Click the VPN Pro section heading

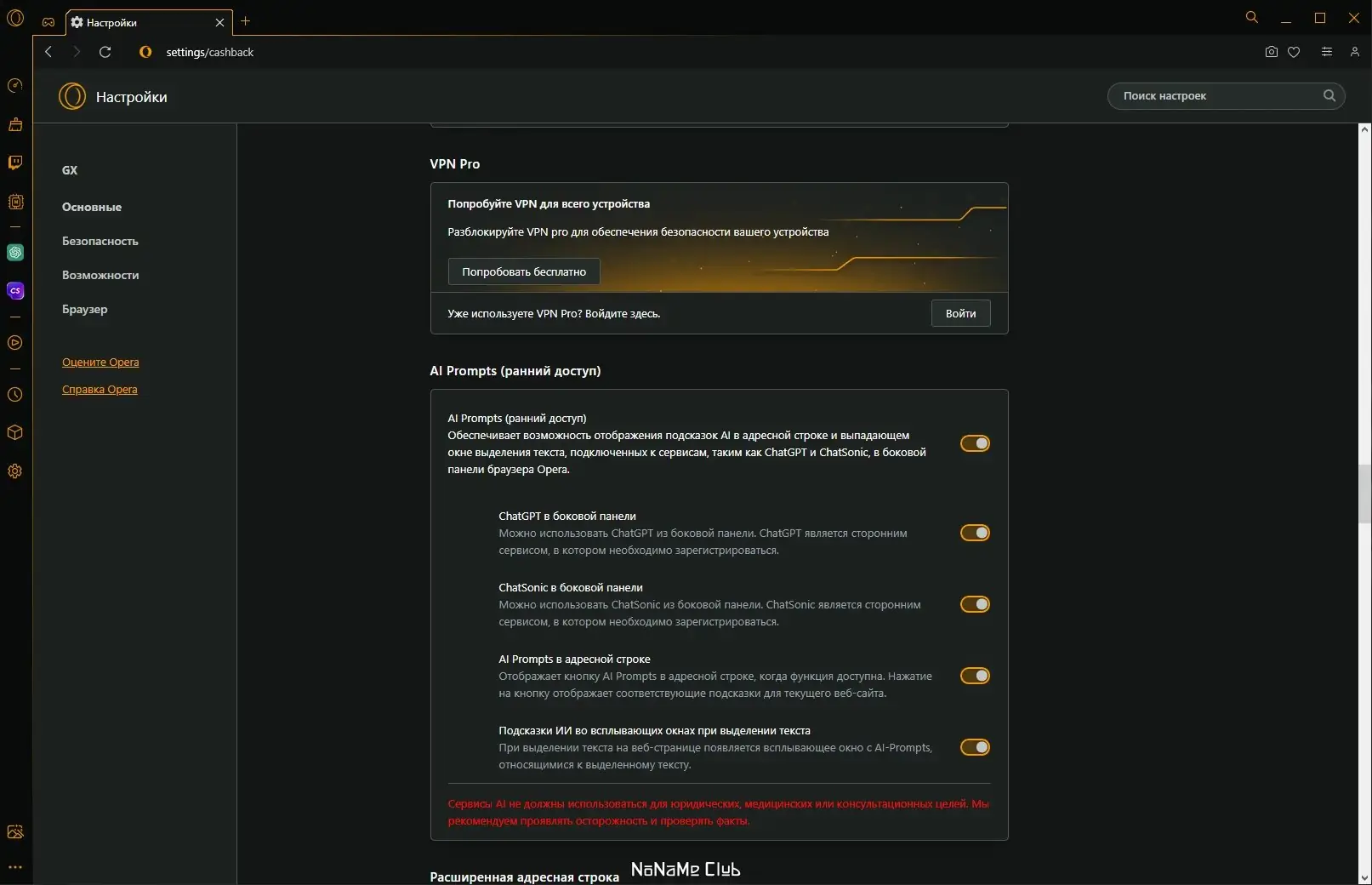[455, 164]
